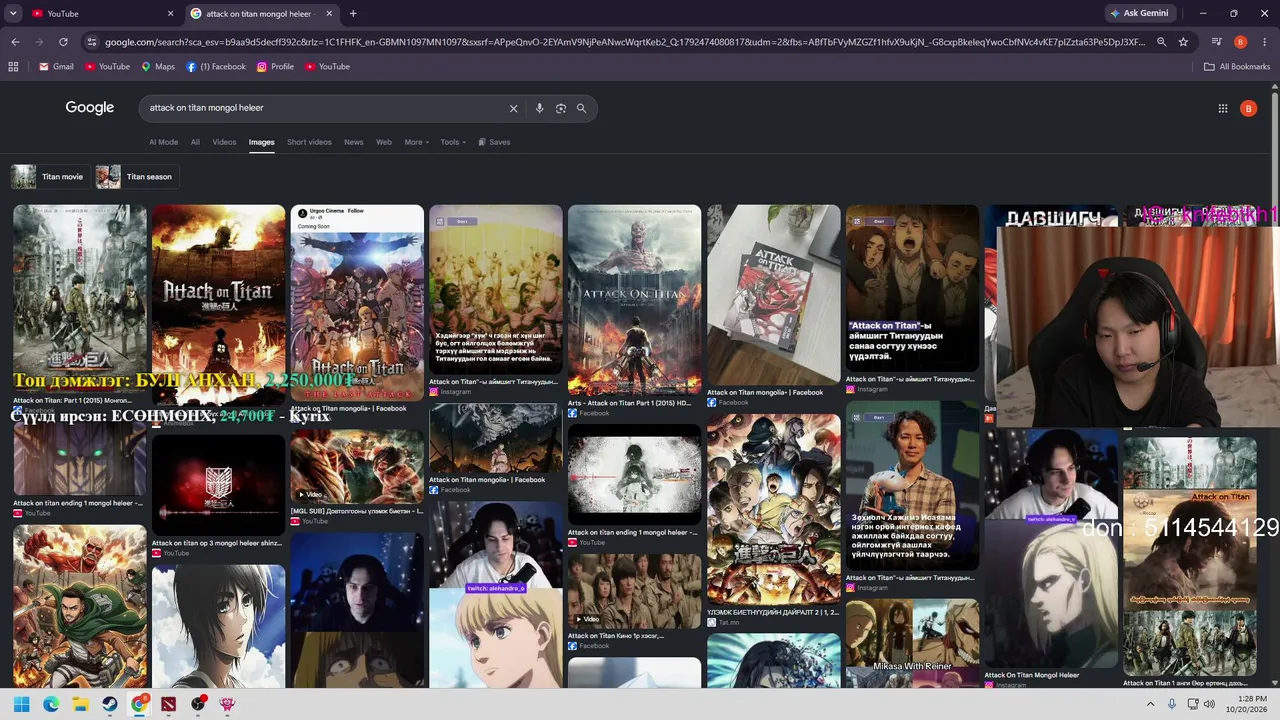Expand the More search filters dropdown
Viewport: 1280px width, 720px height.
tap(416, 142)
